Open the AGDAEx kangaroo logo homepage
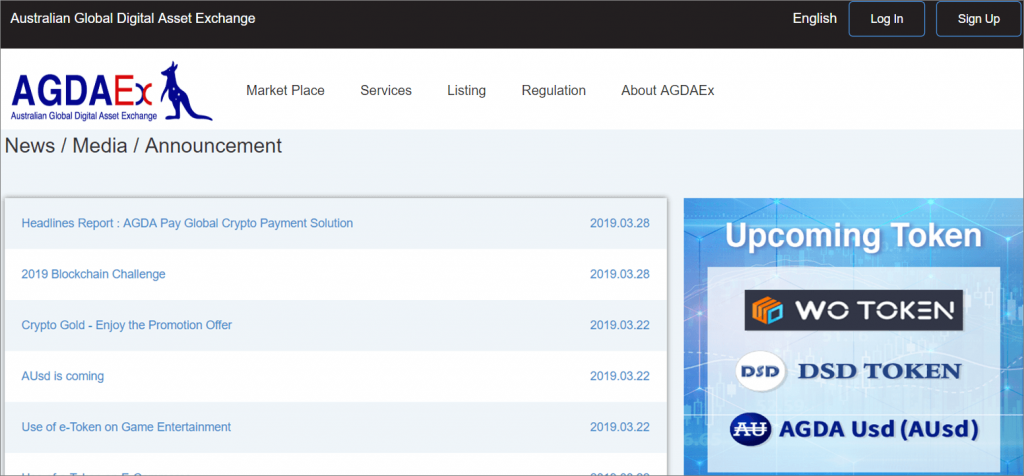Screen dimensions: 1024x476 coord(112,91)
